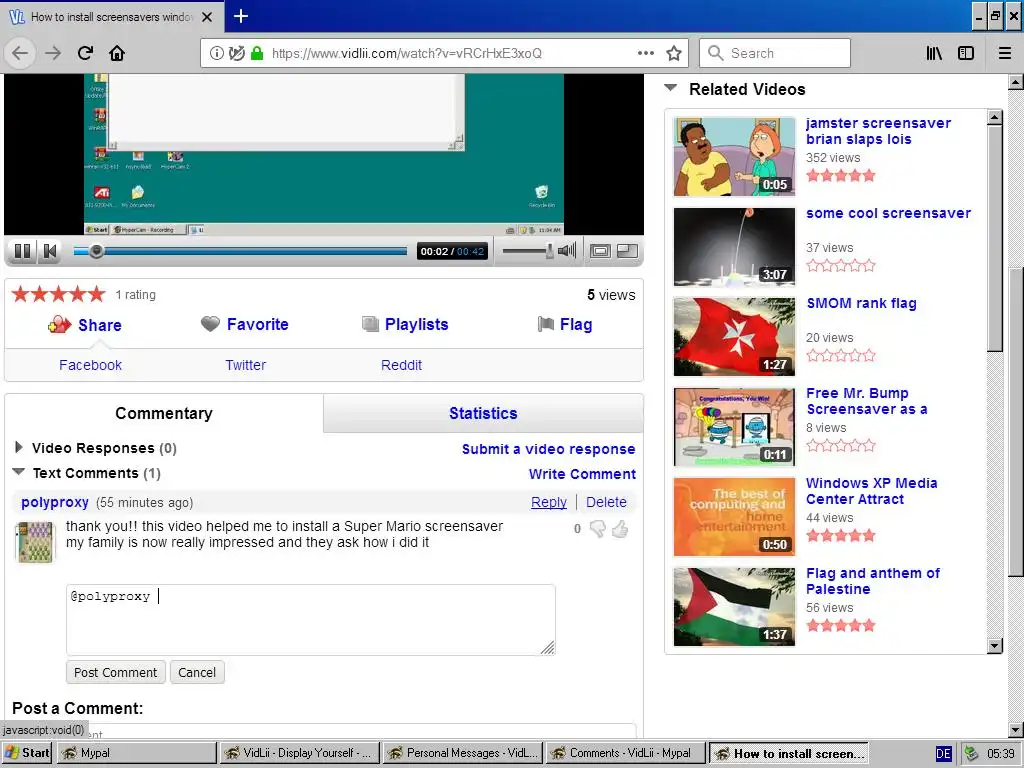Delete polyproxy's comment

tap(606, 502)
